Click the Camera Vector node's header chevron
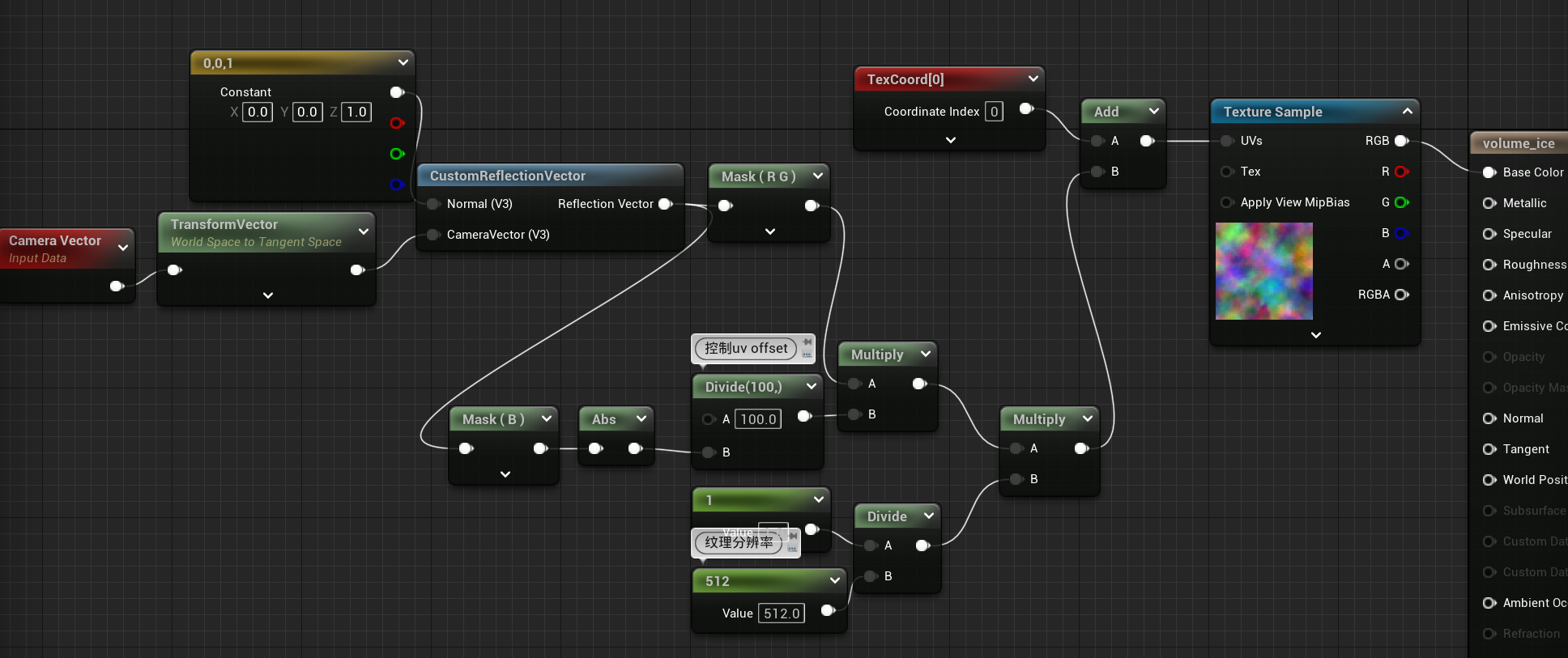Viewport: 1568px width, 658px height. pyautogui.click(x=123, y=248)
